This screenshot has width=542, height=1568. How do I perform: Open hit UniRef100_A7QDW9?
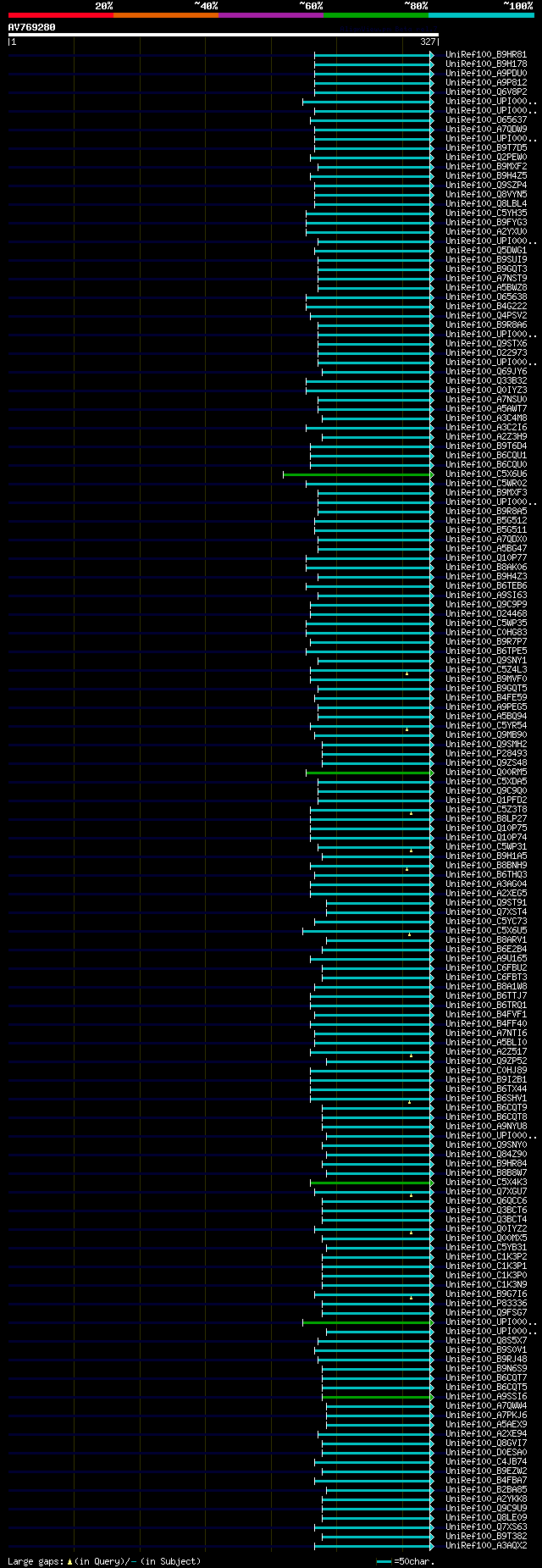coord(486,130)
